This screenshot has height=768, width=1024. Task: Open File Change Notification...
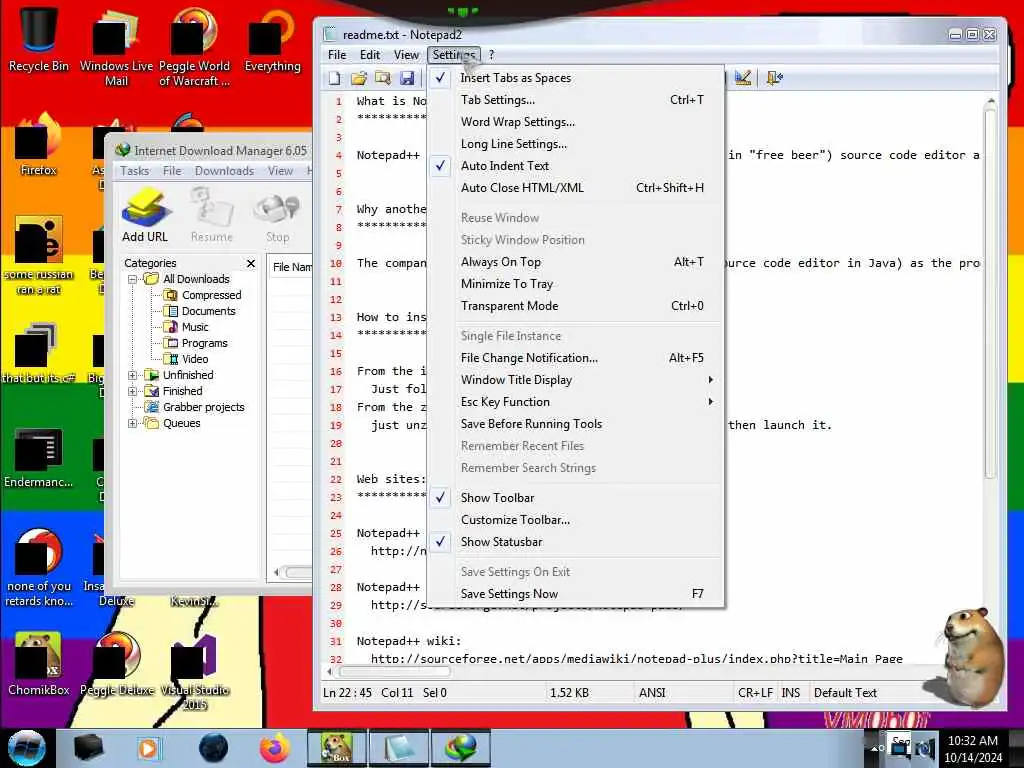coord(575,358)
